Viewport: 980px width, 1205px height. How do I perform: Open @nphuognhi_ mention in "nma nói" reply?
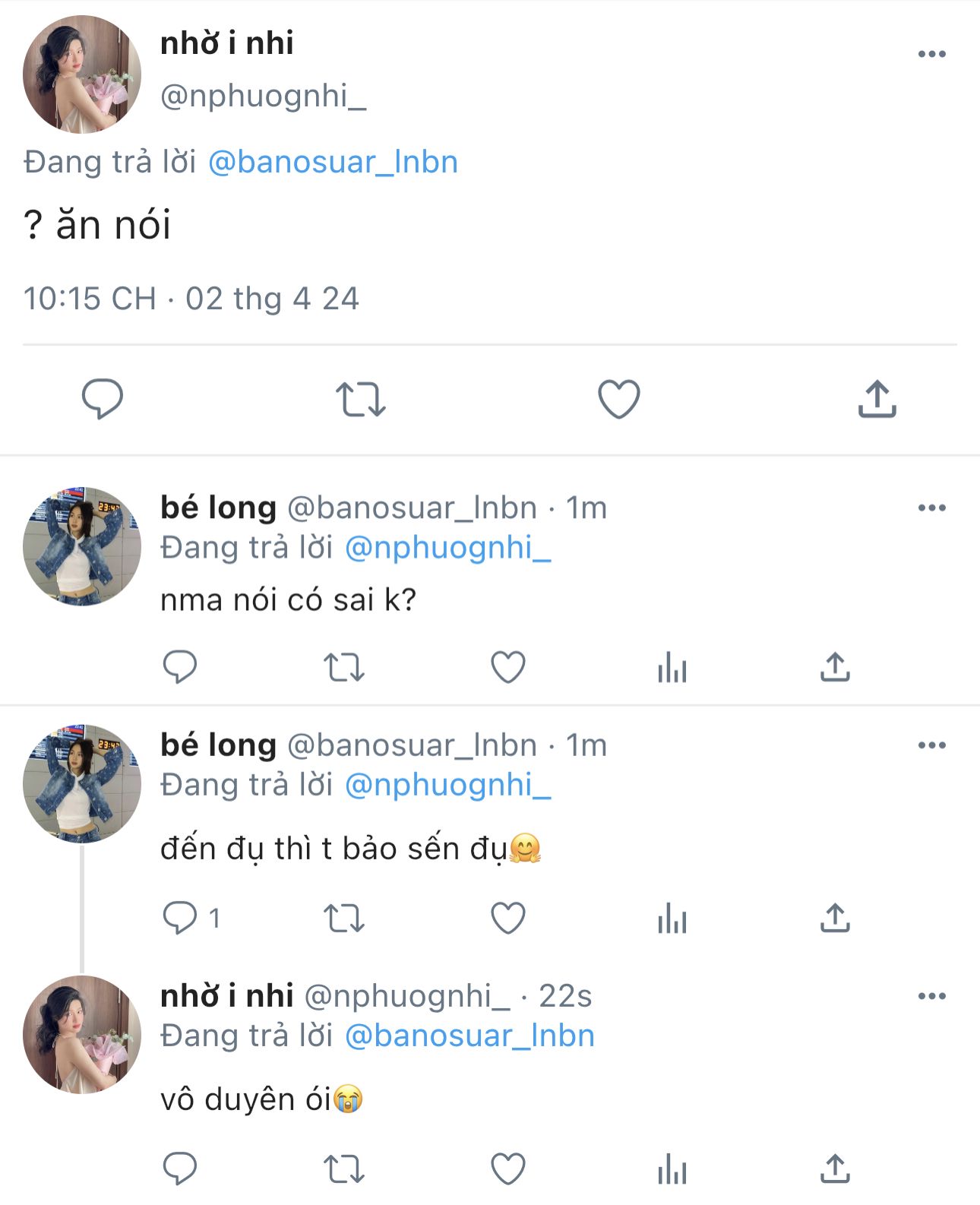pyautogui.click(x=447, y=548)
